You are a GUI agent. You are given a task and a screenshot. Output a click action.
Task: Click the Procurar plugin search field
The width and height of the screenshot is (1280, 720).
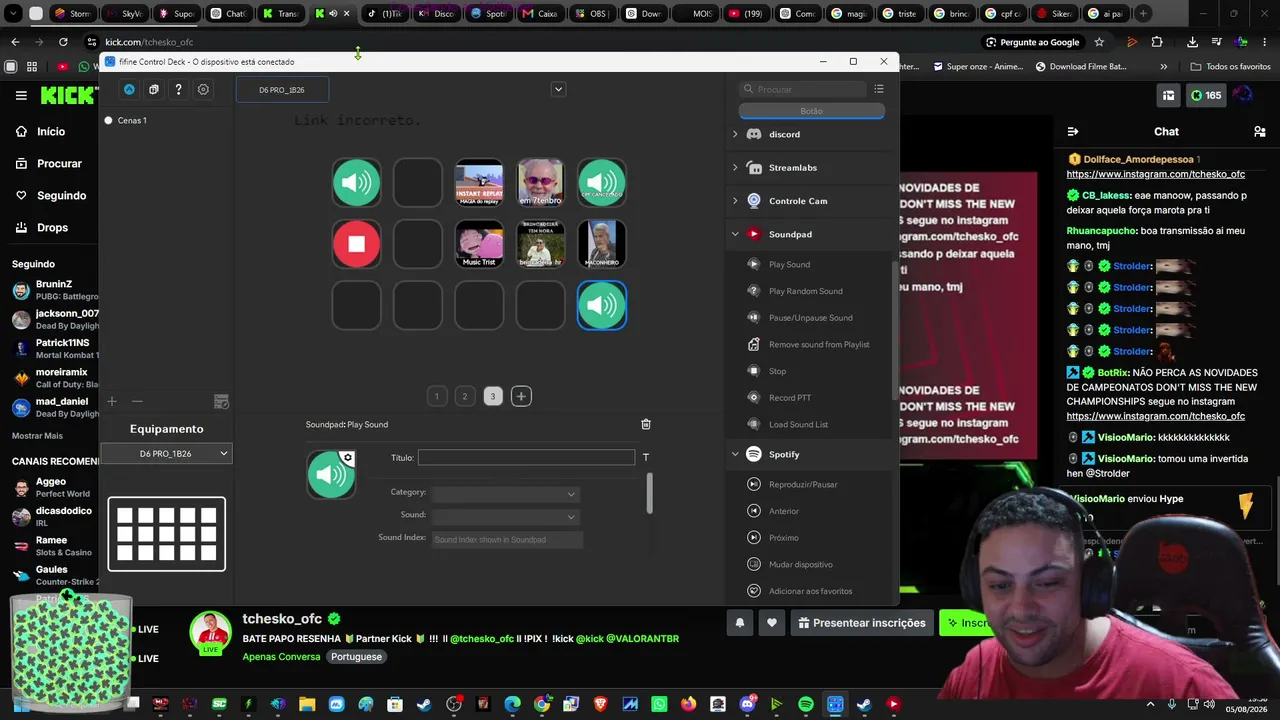point(804,89)
